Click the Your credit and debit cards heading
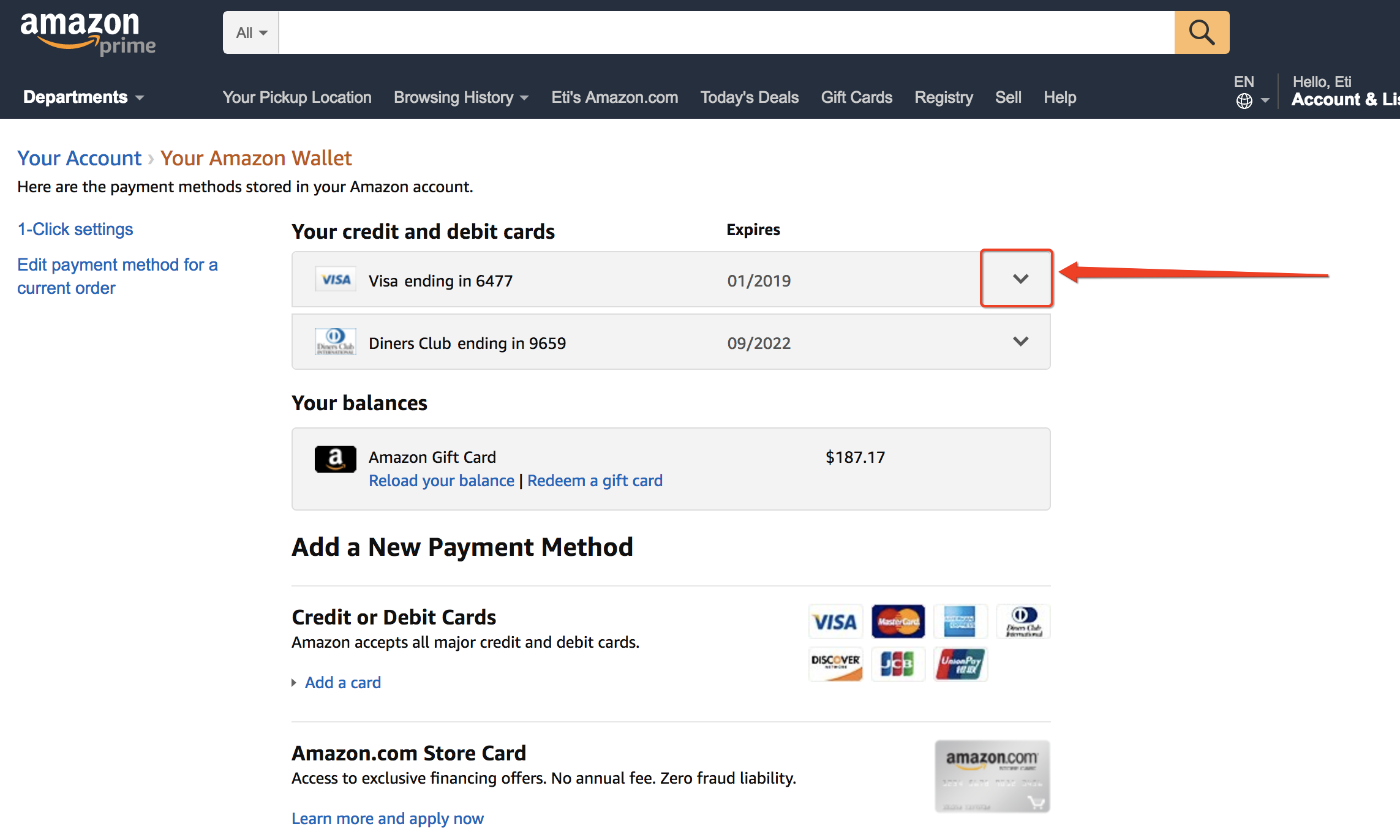1400x840 pixels. click(423, 231)
